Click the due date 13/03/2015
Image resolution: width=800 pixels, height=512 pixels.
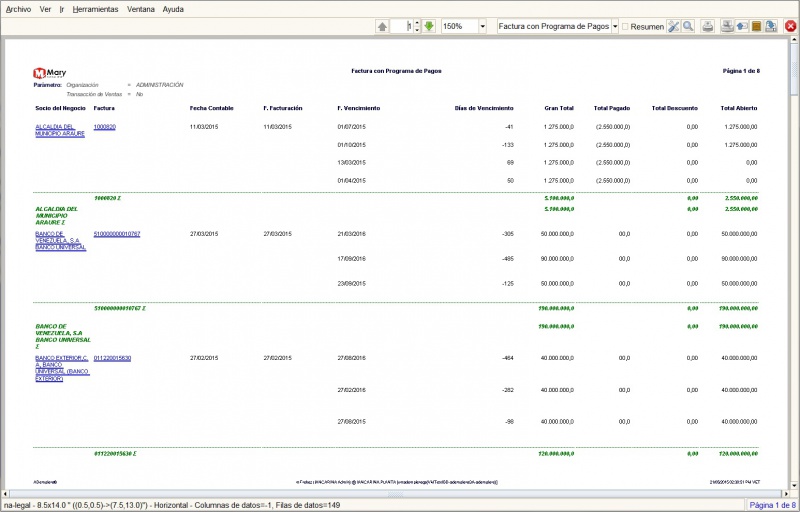pos(352,163)
